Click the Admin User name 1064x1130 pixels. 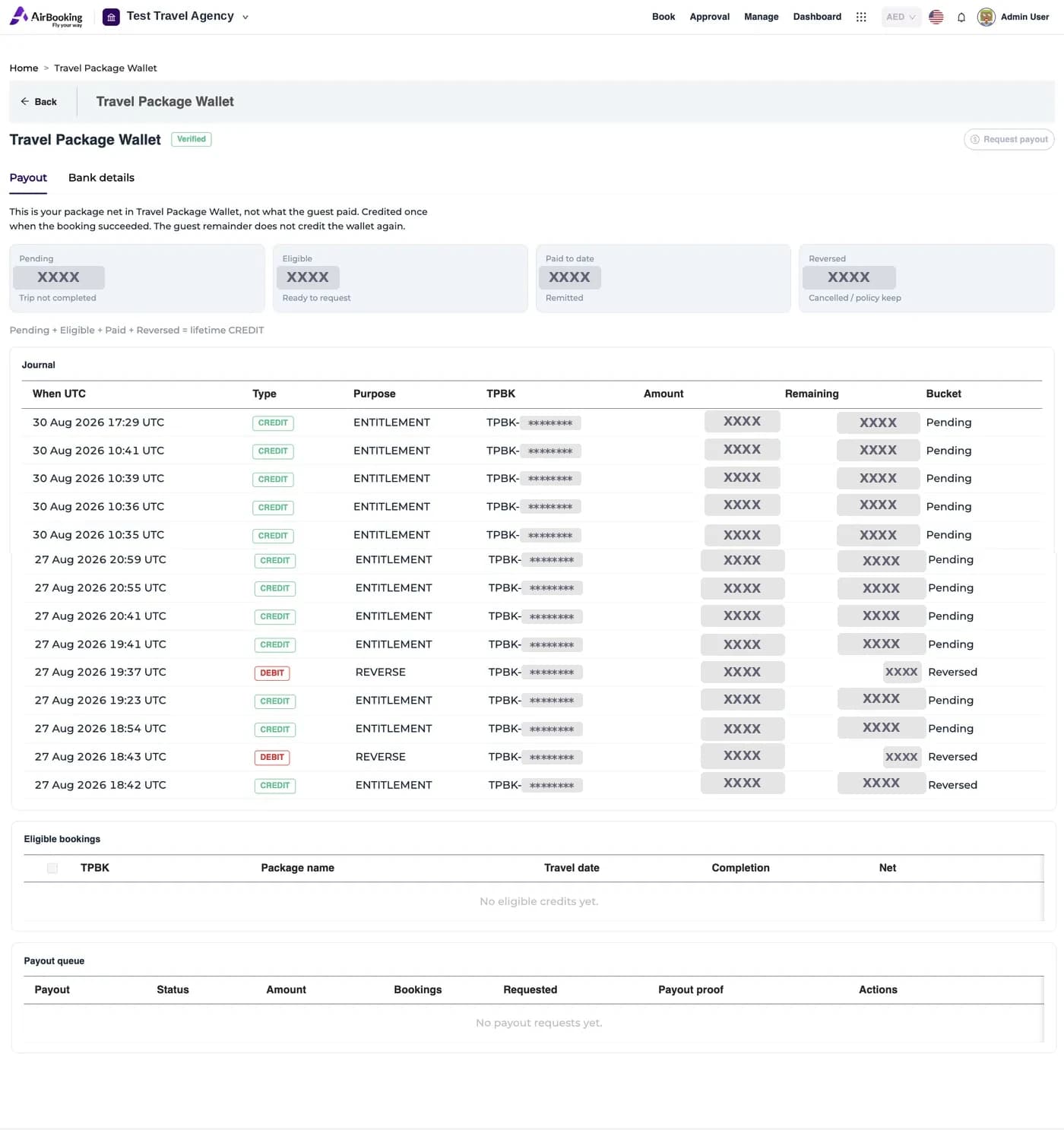point(1024,17)
